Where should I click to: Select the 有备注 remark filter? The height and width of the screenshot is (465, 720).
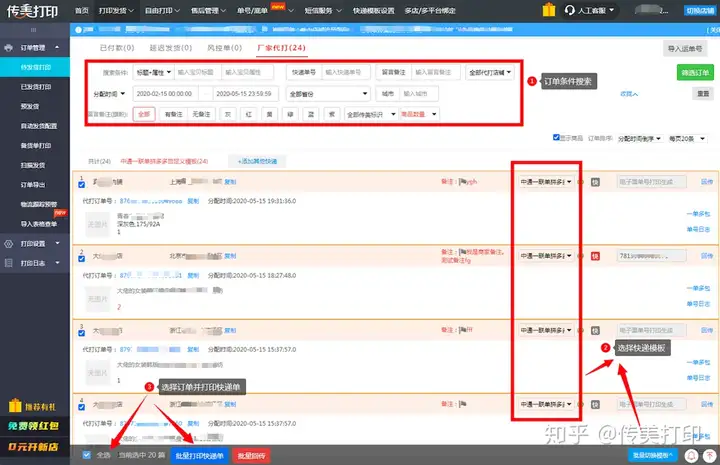[x=174, y=114]
